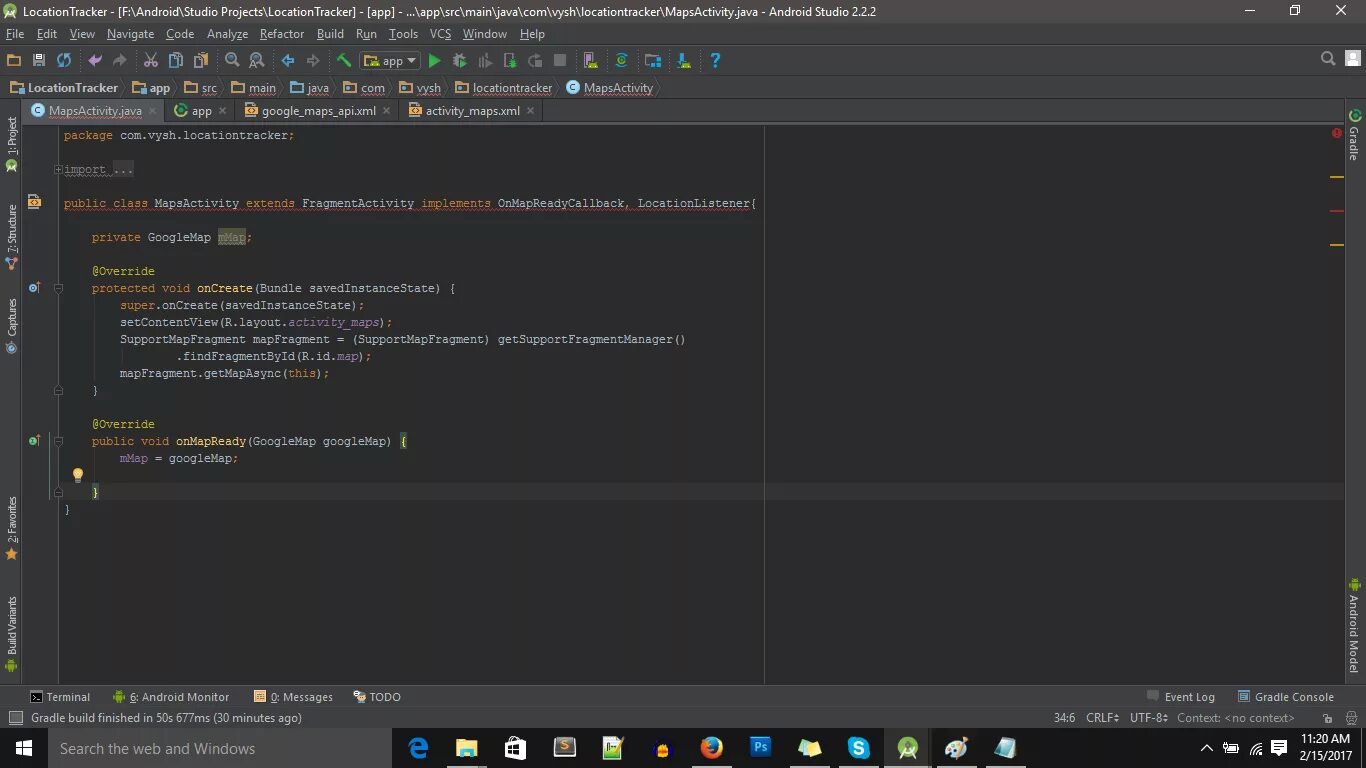Expand the folded import section
Screen dimensions: 1366x768
[58, 169]
